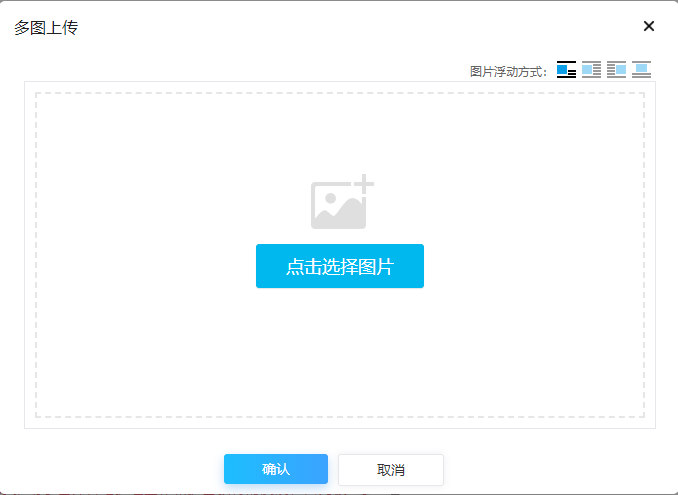Screen dimensions: 678x495
Task: Cancel the dialog with 取消 button
Action: tap(391, 469)
